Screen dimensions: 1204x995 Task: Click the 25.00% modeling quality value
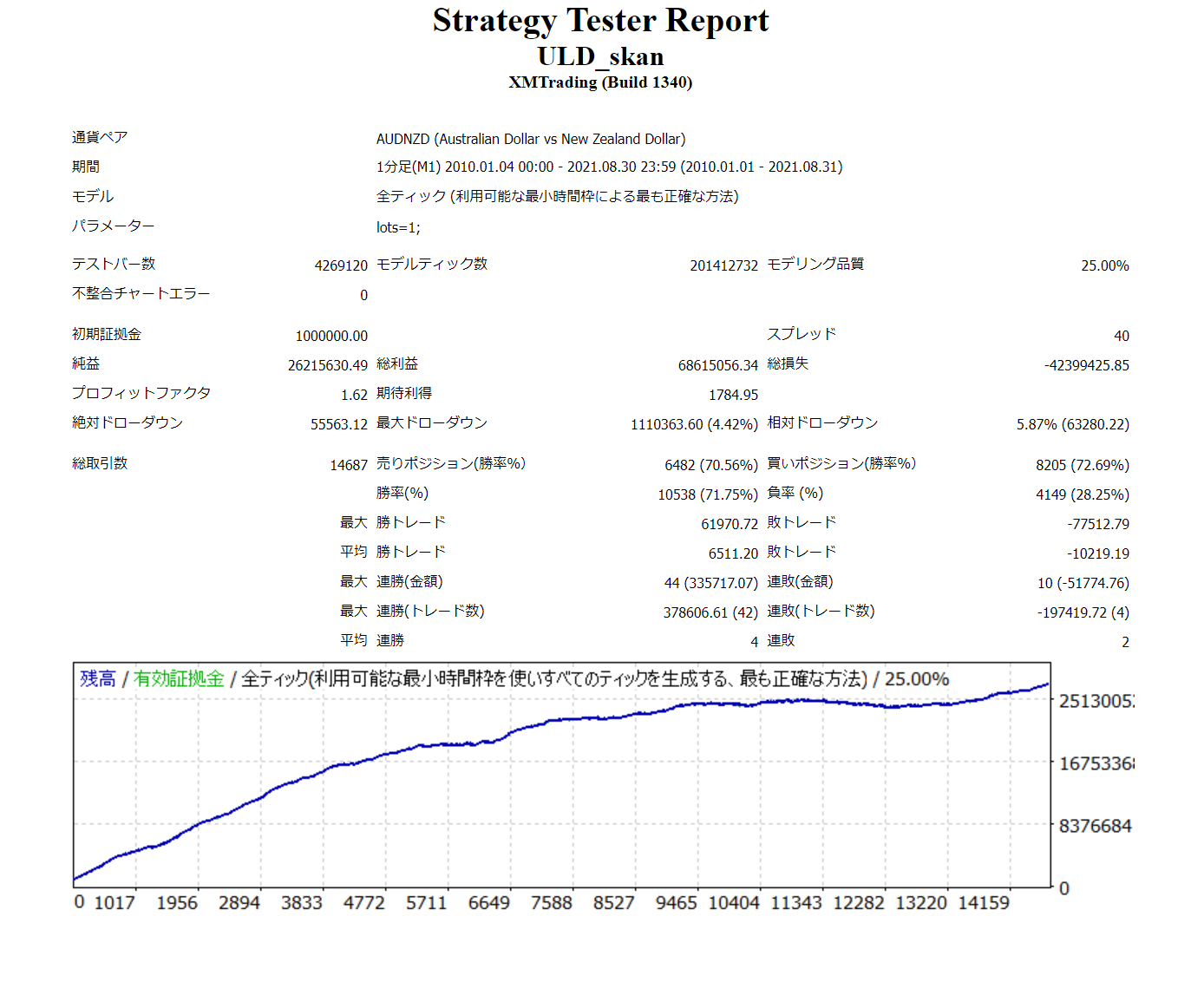pyautogui.click(x=1104, y=265)
